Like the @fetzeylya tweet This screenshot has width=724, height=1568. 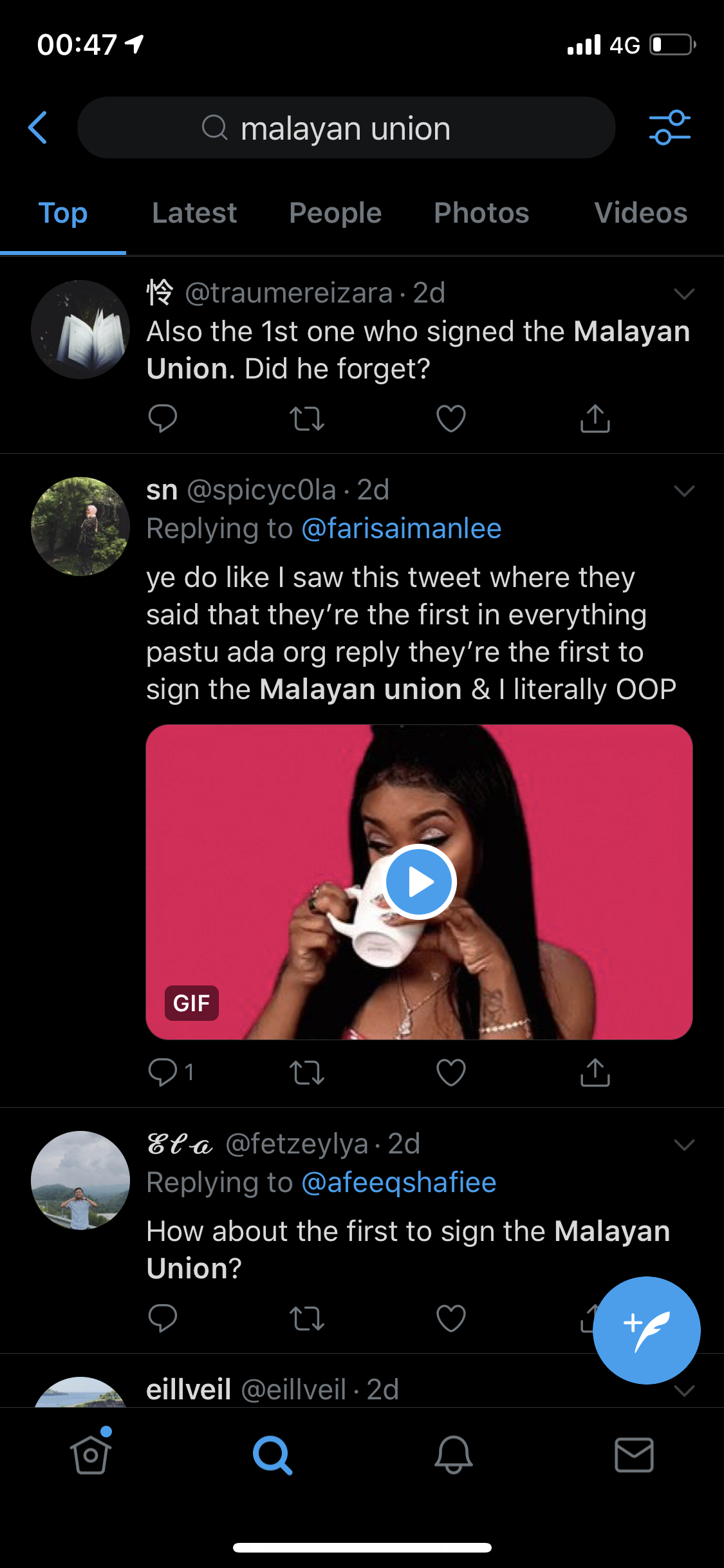click(x=450, y=1318)
